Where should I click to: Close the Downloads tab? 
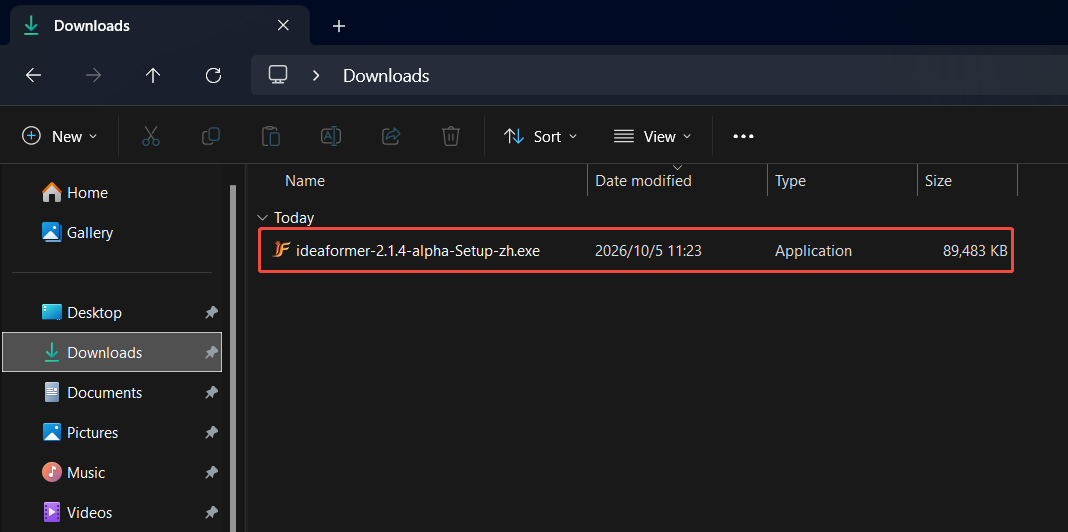[x=283, y=26]
